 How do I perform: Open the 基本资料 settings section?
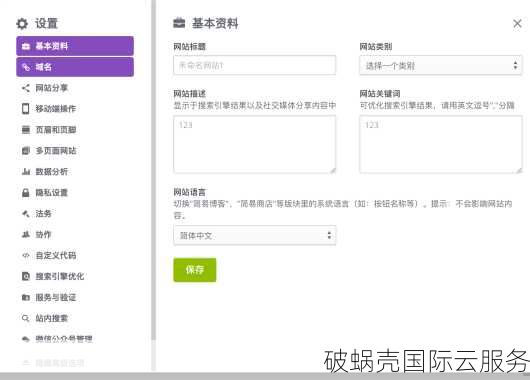(75, 46)
